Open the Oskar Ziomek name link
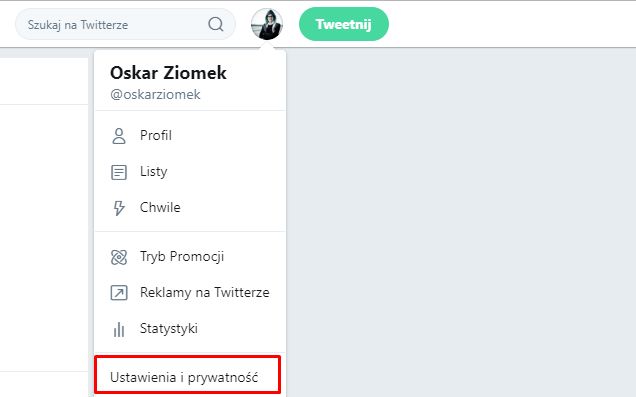The image size is (636, 397). pyautogui.click(x=168, y=73)
